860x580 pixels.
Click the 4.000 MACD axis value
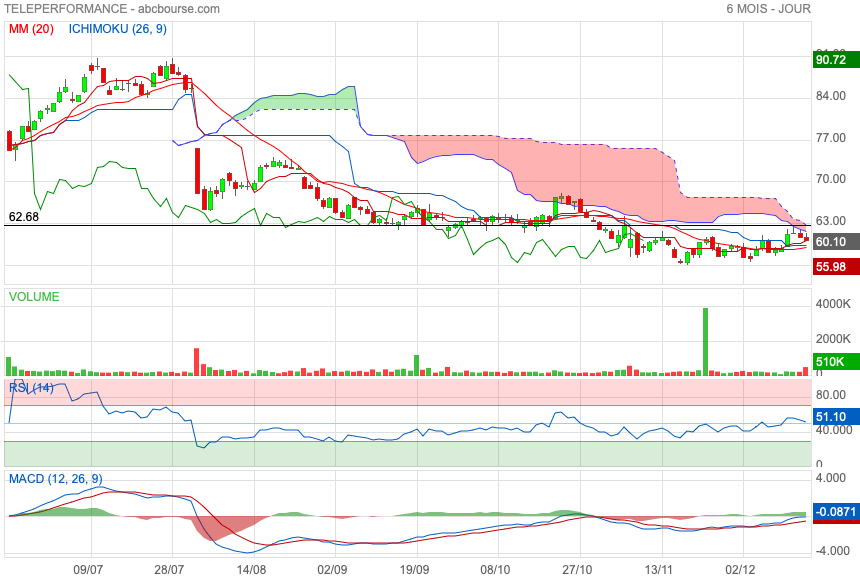830,478
